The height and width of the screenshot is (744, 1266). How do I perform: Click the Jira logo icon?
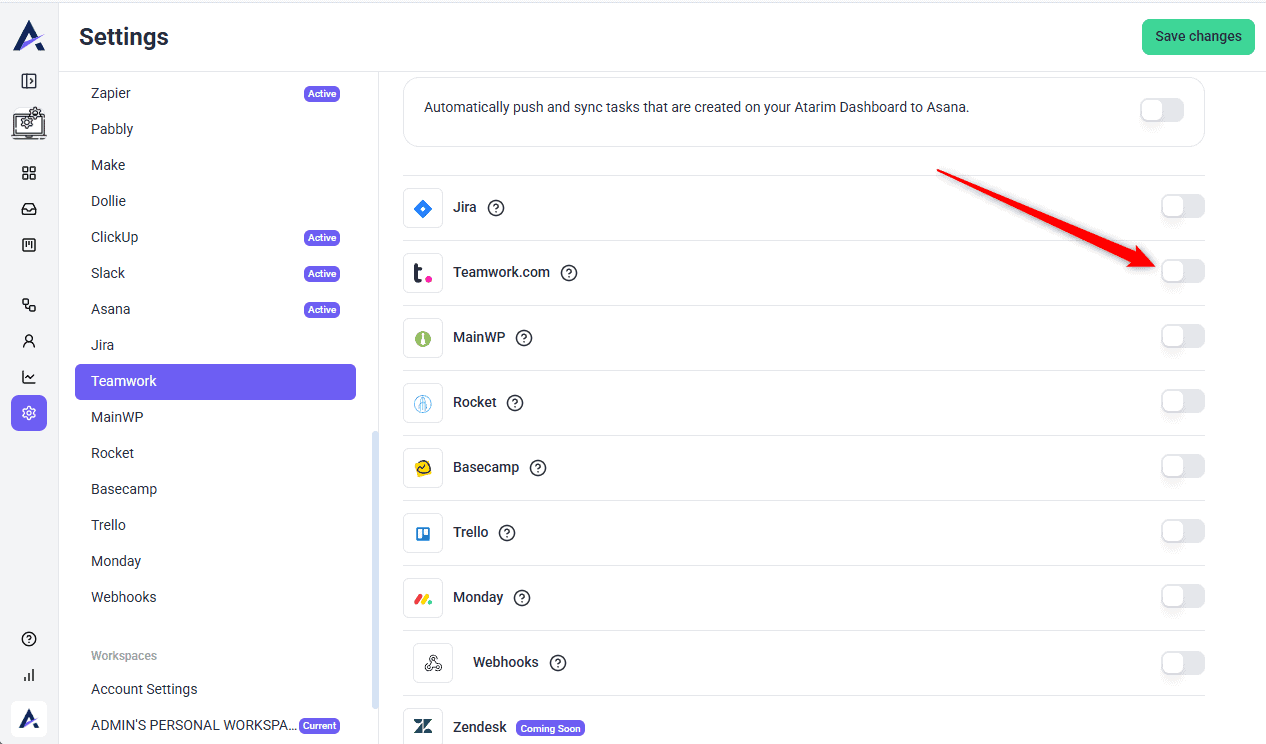coord(423,208)
